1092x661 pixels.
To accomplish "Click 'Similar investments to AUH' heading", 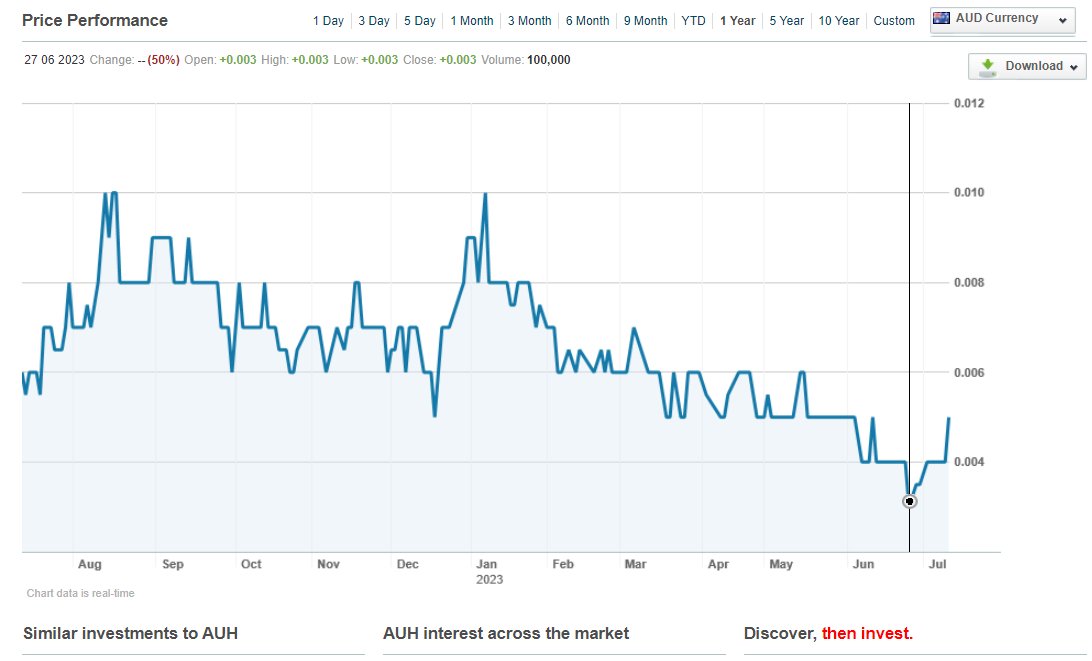I will [x=130, y=633].
